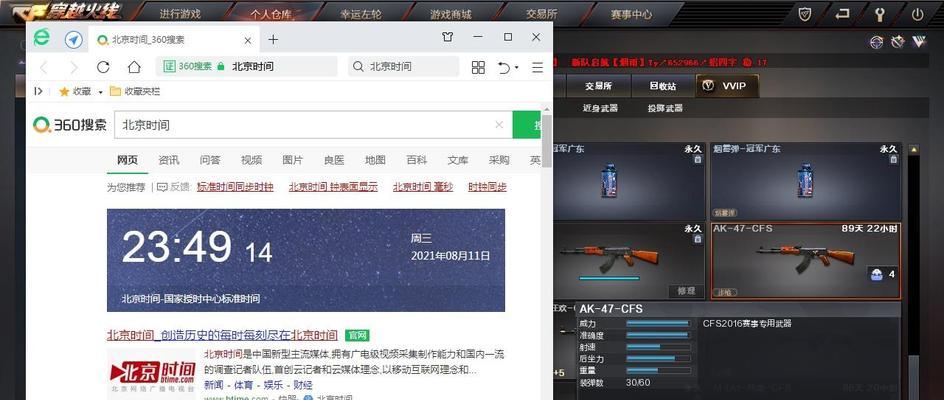The width and height of the screenshot is (944, 400).
Task: Open the browser apps grid icon
Action: pyautogui.click(x=478, y=67)
